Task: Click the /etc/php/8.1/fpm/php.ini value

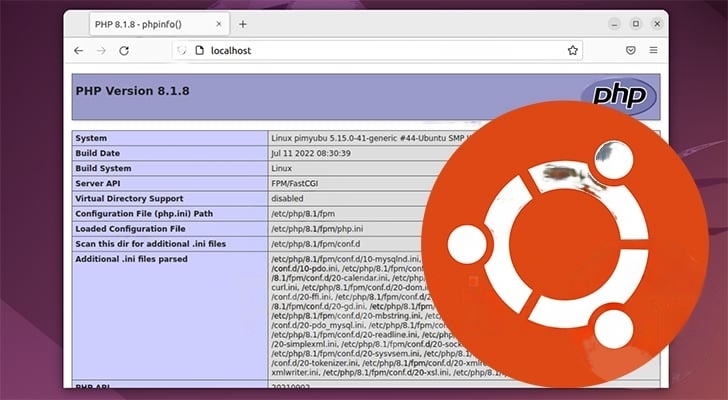Action: click(x=317, y=229)
